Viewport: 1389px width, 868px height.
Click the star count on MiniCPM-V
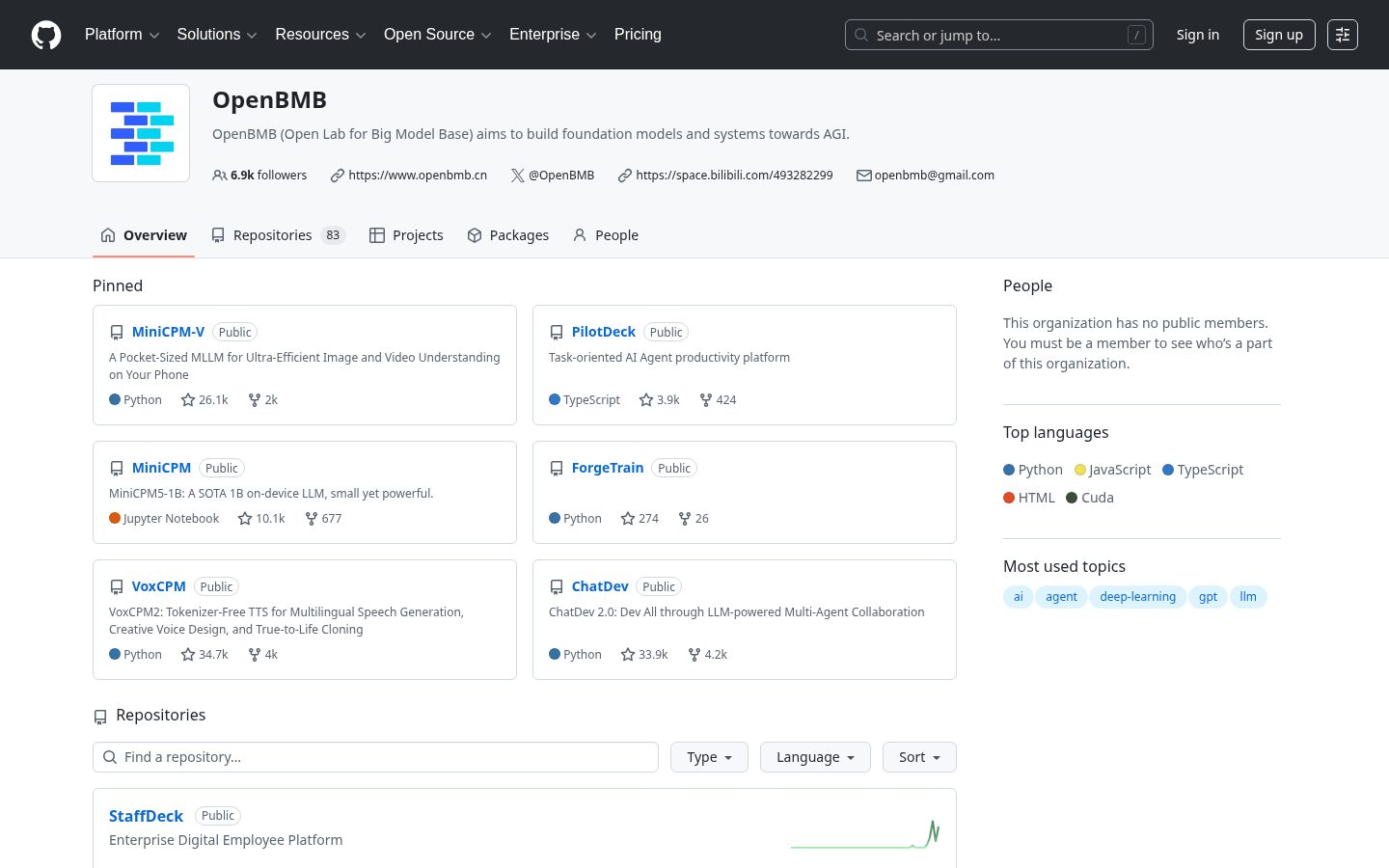pos(204,399)
